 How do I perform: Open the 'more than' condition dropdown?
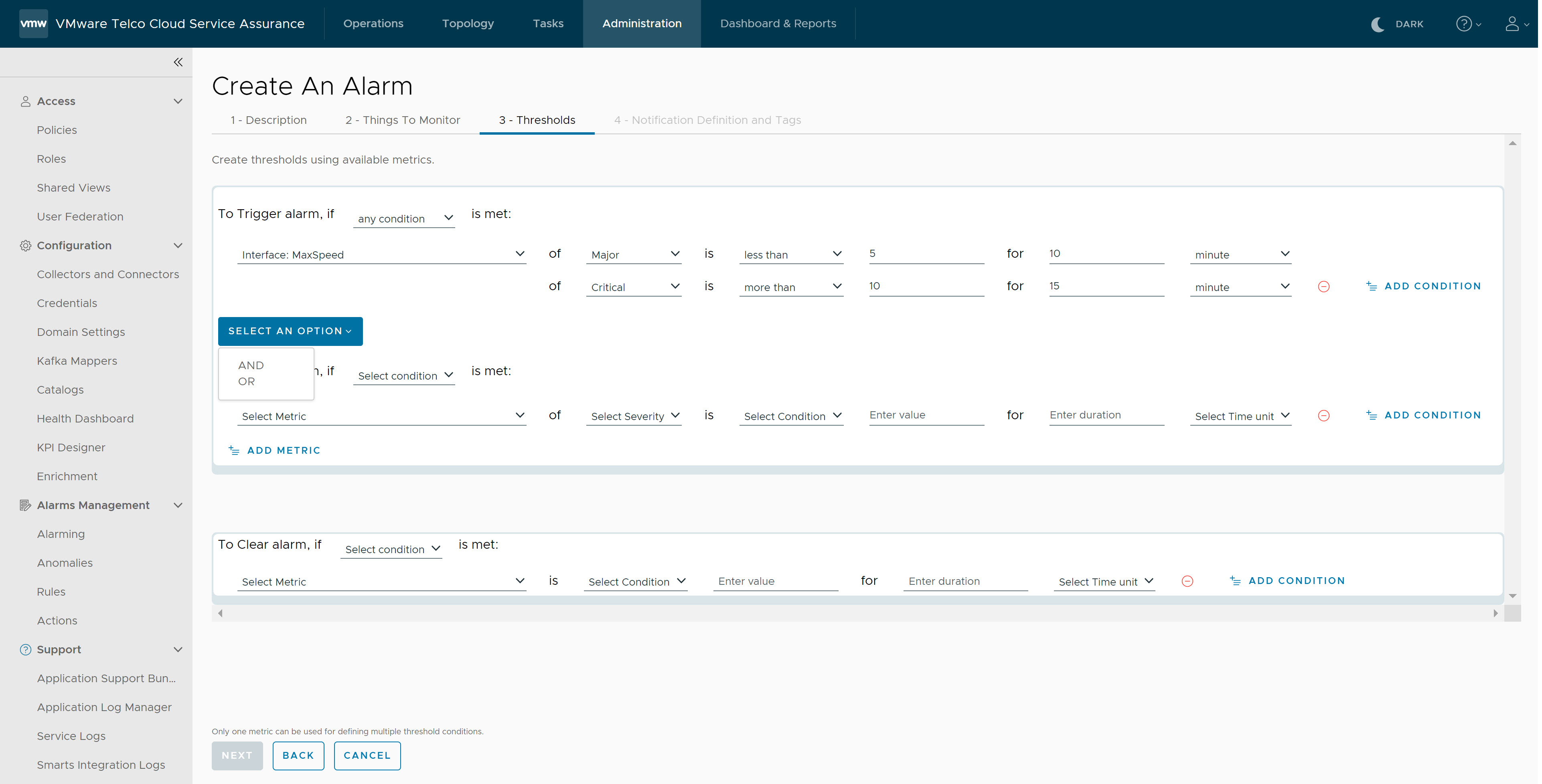pos(791,287)
